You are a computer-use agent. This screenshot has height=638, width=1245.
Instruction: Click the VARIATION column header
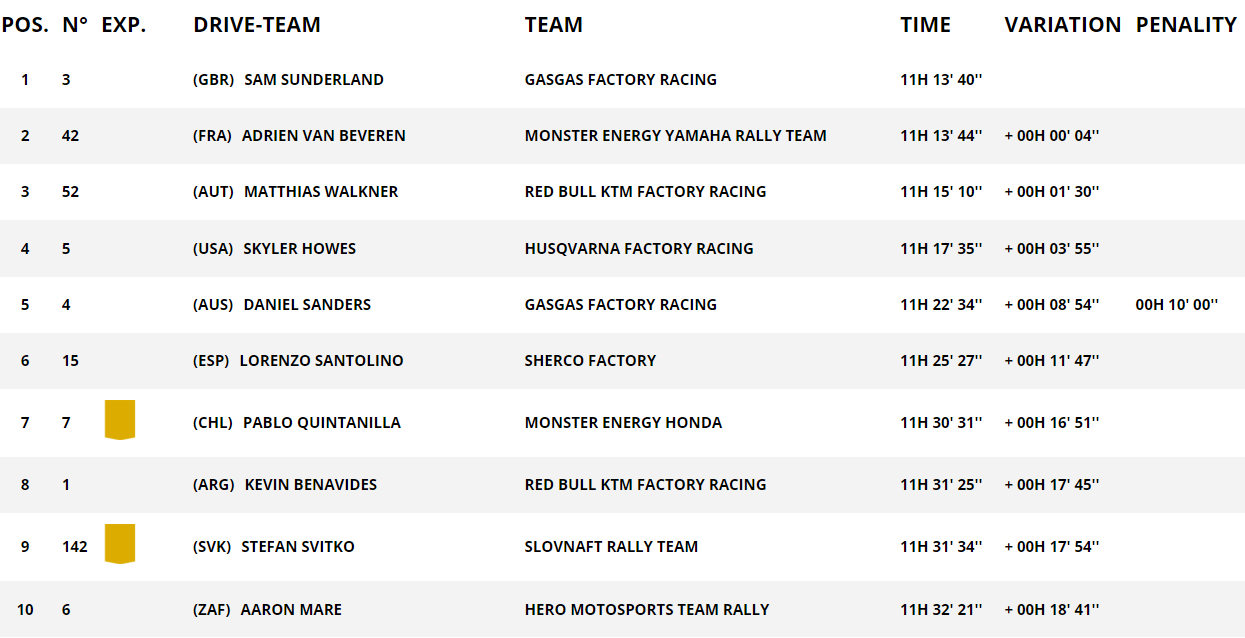[1062, 25]
